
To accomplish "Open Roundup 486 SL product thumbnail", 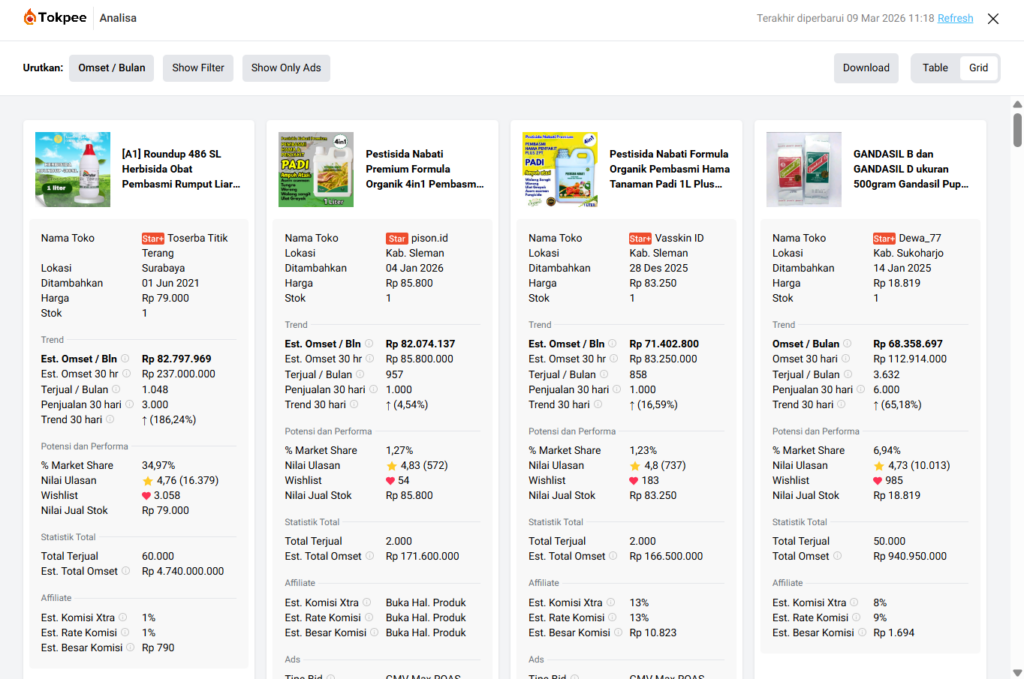I will tap(73, 169).
